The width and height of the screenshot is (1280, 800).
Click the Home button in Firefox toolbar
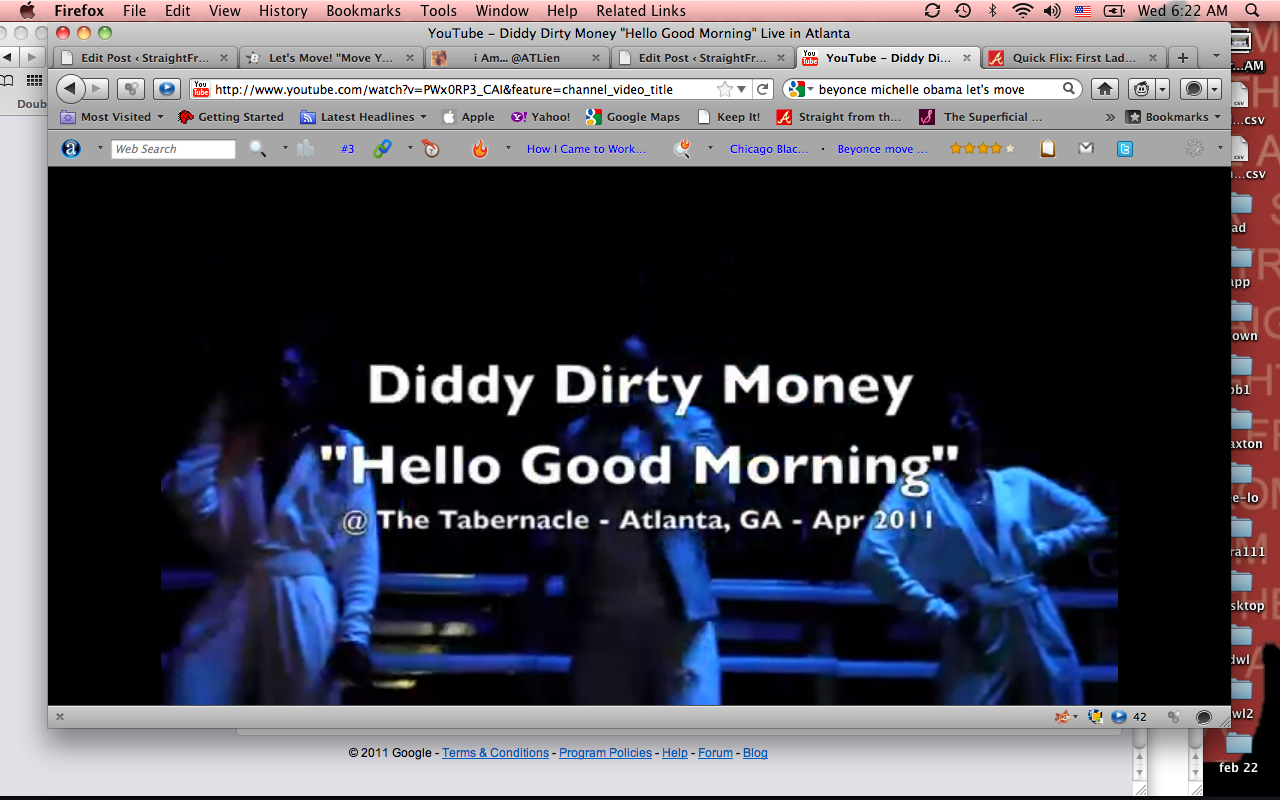[x=1105, y=89]
